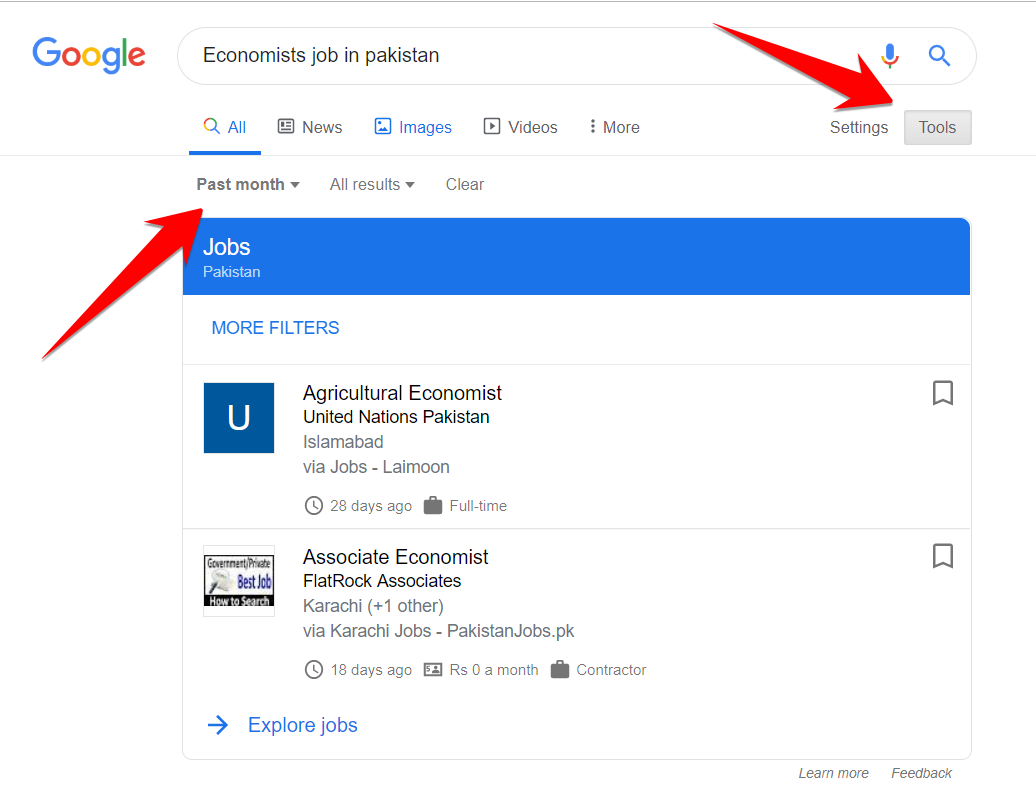1036x797 pixels.
Task: Toggle the Tools button
Action: coord(938,128)
